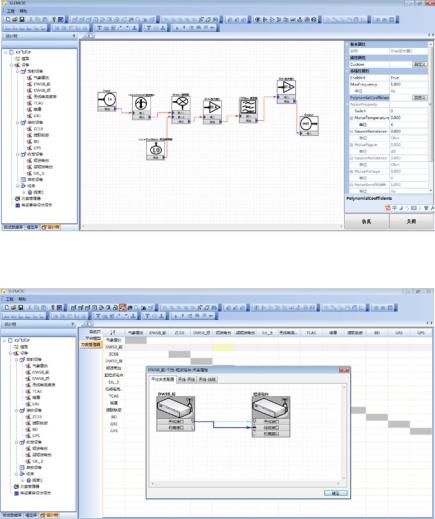The height and width of the screenshot is (519, 435).
Task: Click the Save disk icon in lower window toolbar
Action: pos(20,308)
